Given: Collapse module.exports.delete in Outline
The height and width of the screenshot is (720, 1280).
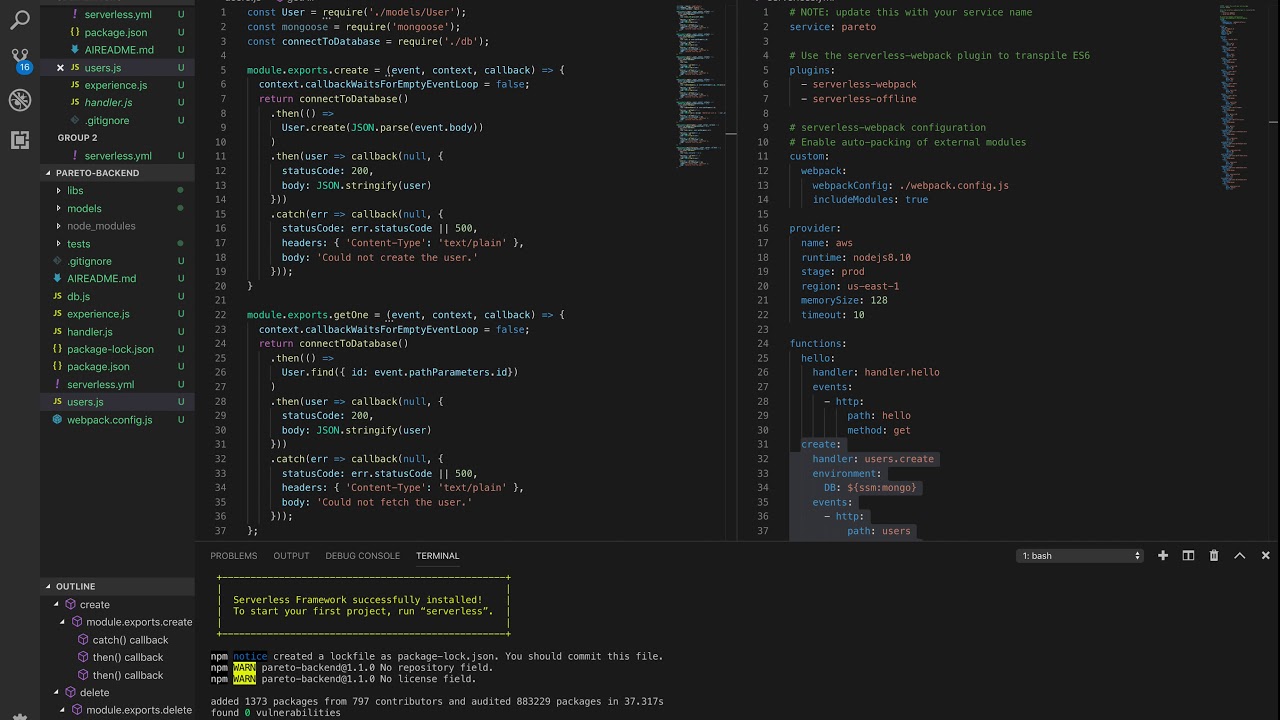Looking at the screenshot, I should point(64,710).
